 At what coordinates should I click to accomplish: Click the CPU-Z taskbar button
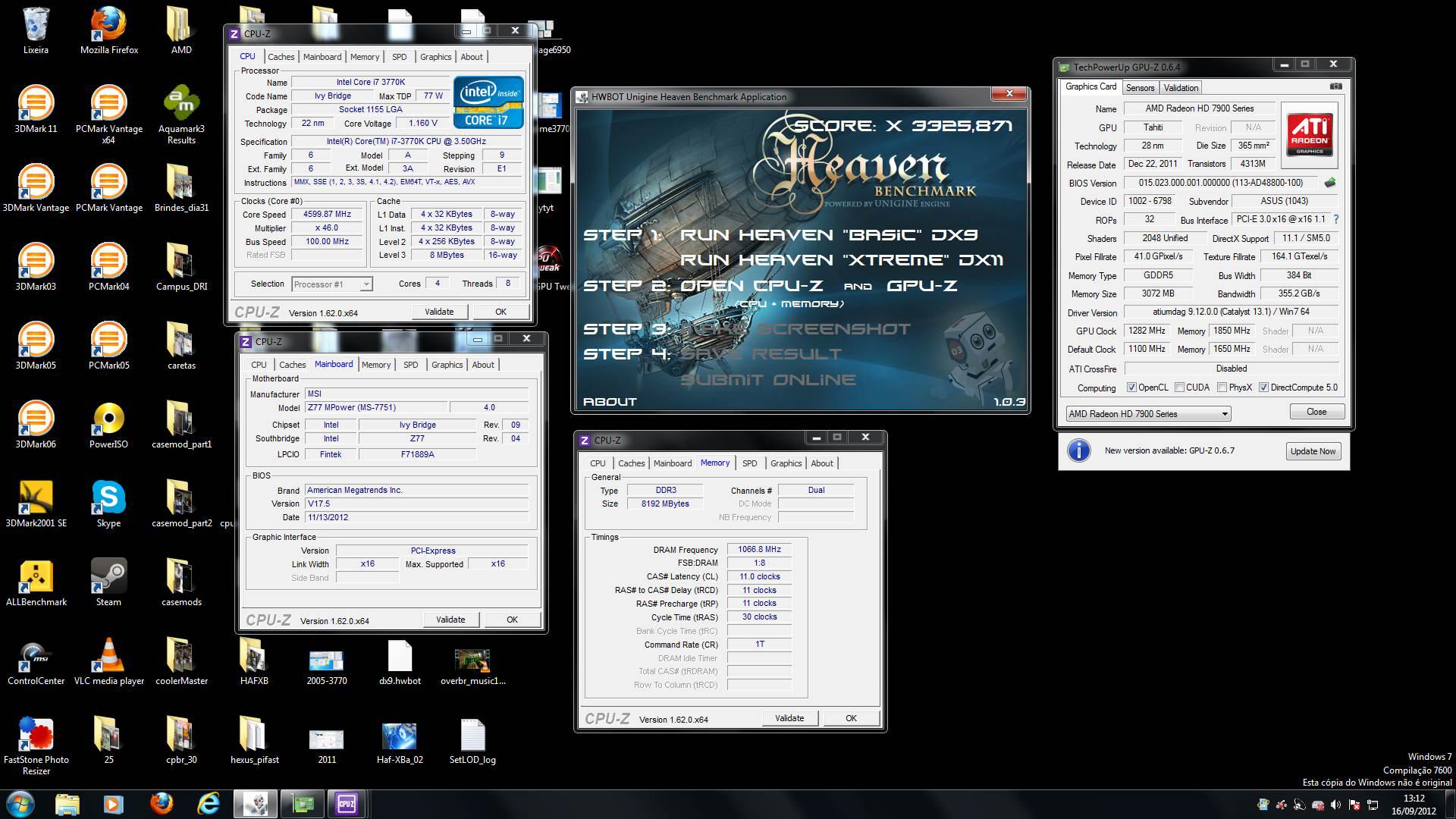[x=347, y=803]
